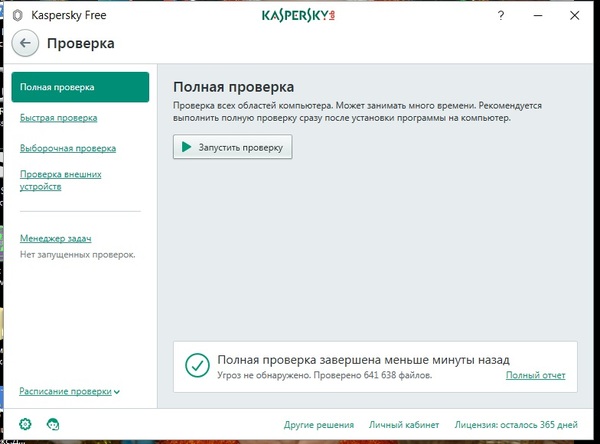The image size is (600, 444).
Task: Select the Полная проверка tab
Action: [x=80, y=87]
